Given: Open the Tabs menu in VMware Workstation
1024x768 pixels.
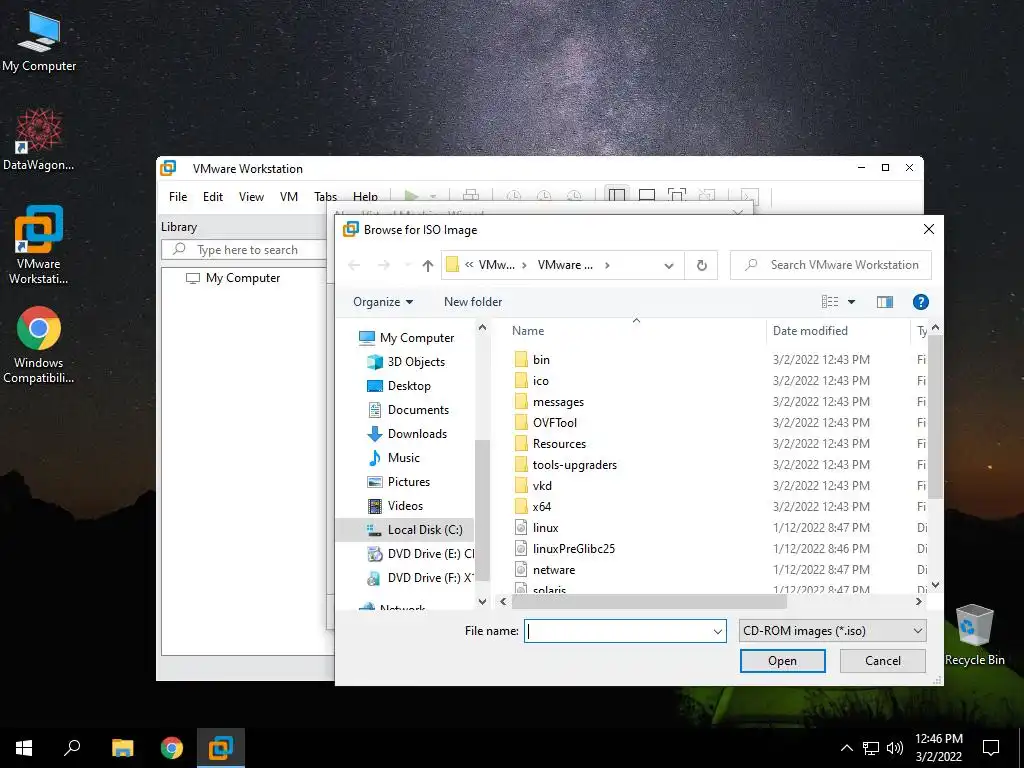Looking at the screenshot, I should click(325, 197).
